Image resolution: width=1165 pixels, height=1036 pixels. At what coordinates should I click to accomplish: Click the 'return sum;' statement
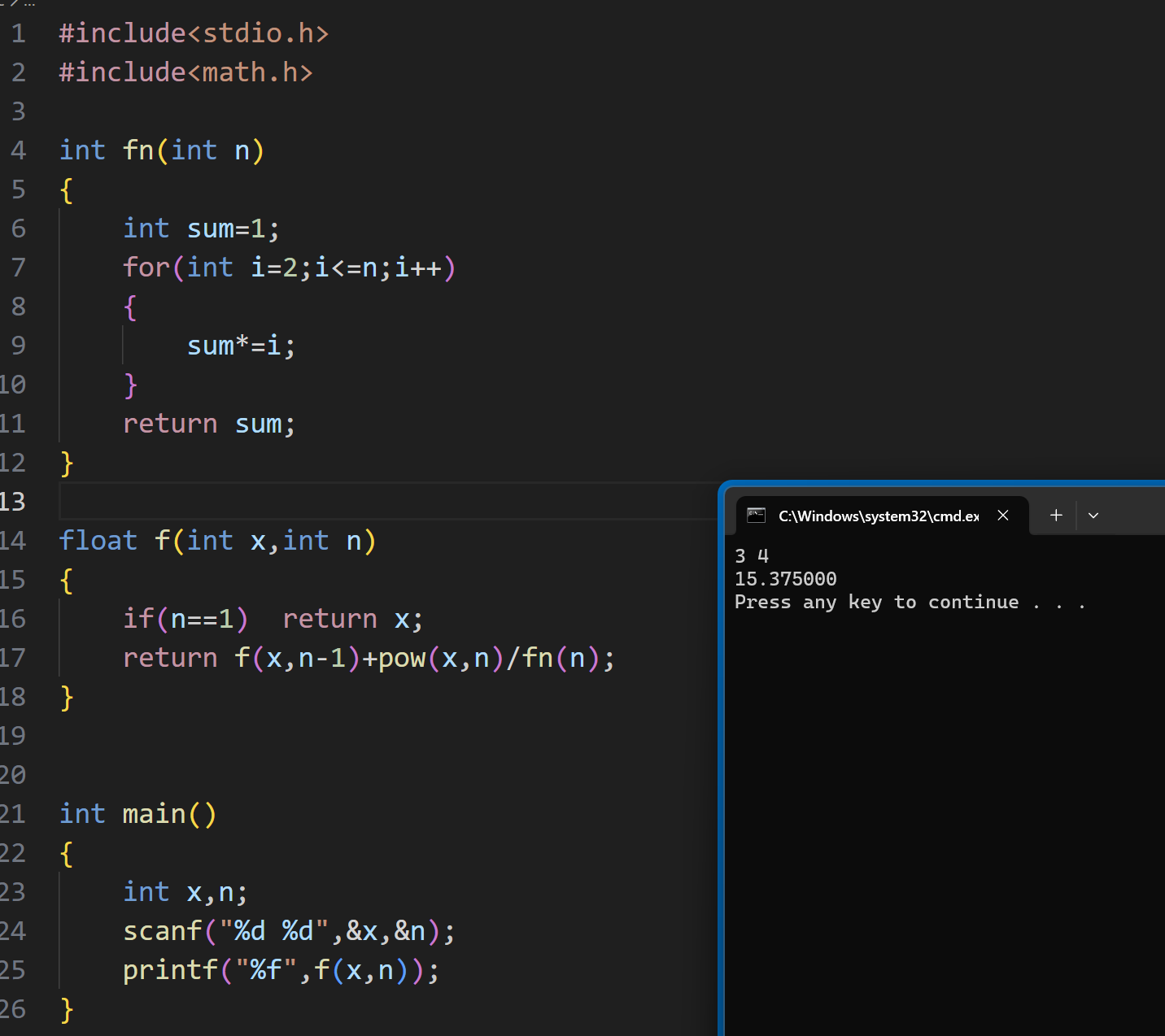pos(209,424)
